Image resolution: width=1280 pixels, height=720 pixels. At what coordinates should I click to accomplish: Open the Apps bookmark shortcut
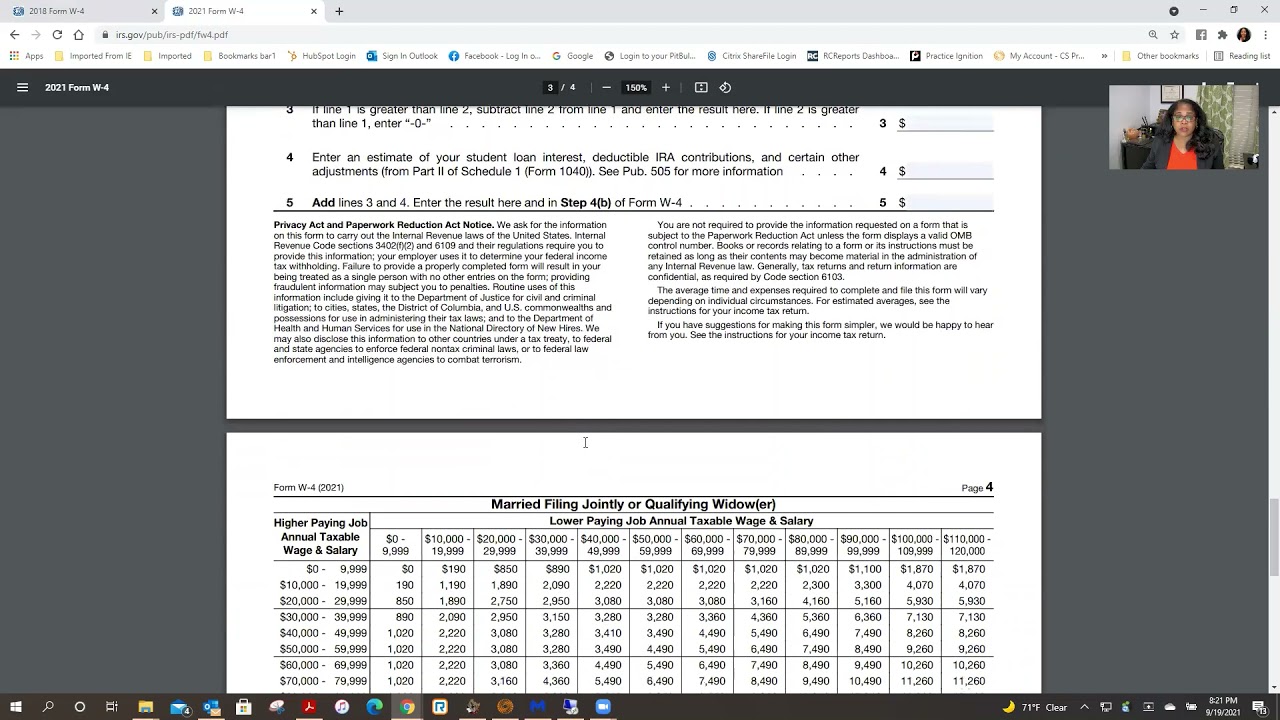tap(27, 56)
